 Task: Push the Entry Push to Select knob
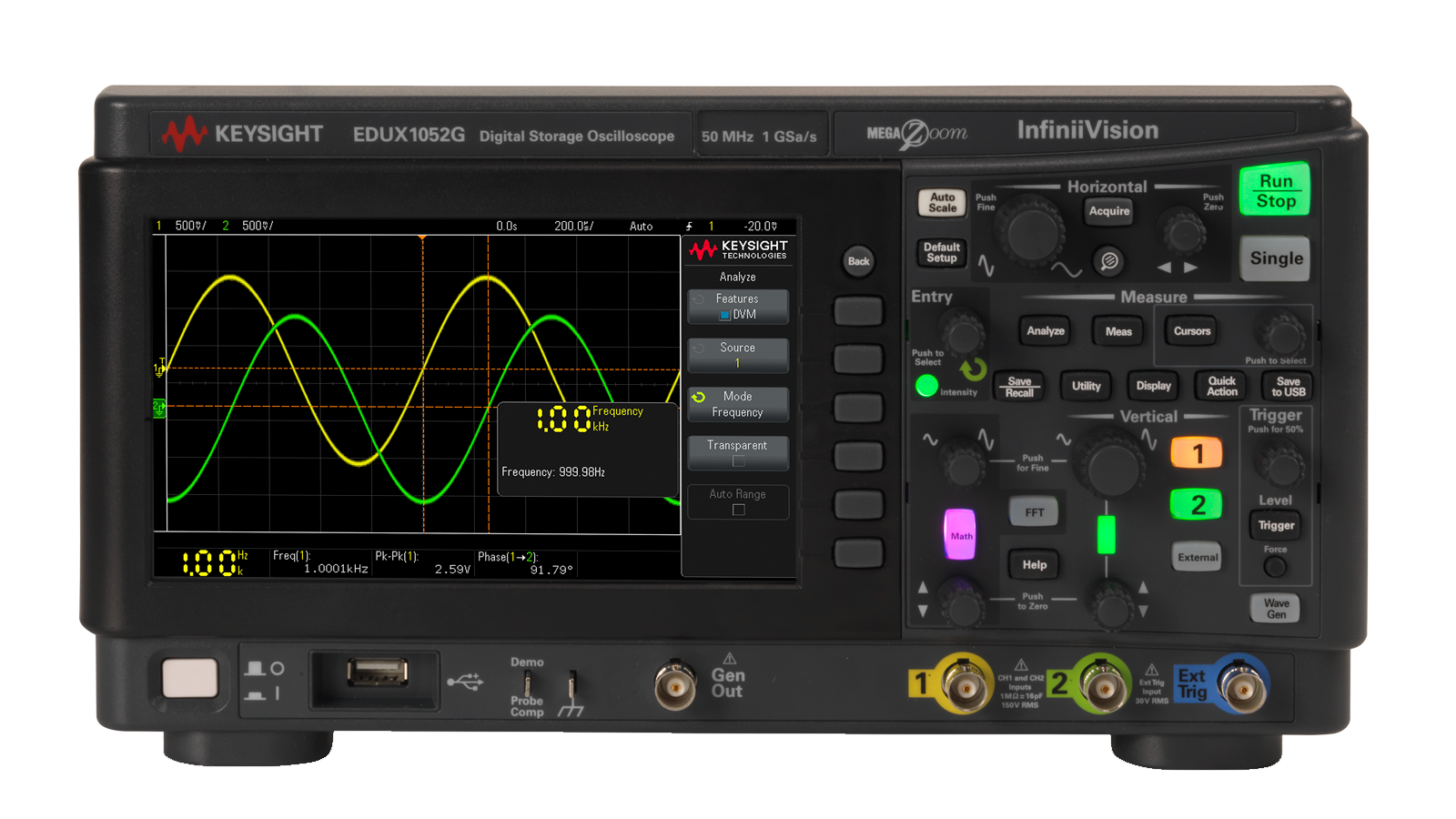tap(962, 332)
